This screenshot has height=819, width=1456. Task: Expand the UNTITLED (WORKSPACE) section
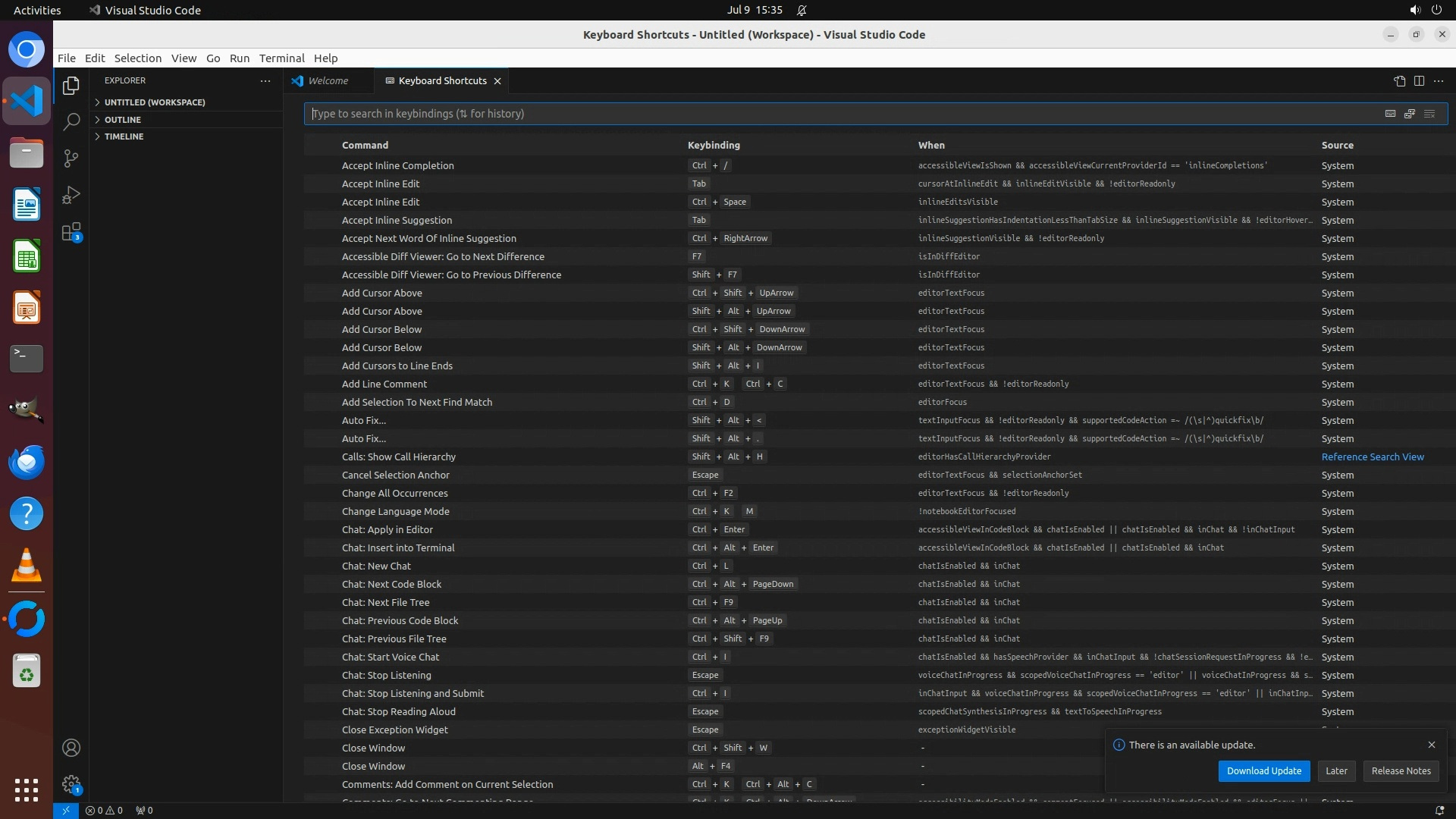(x=155, y=102)
